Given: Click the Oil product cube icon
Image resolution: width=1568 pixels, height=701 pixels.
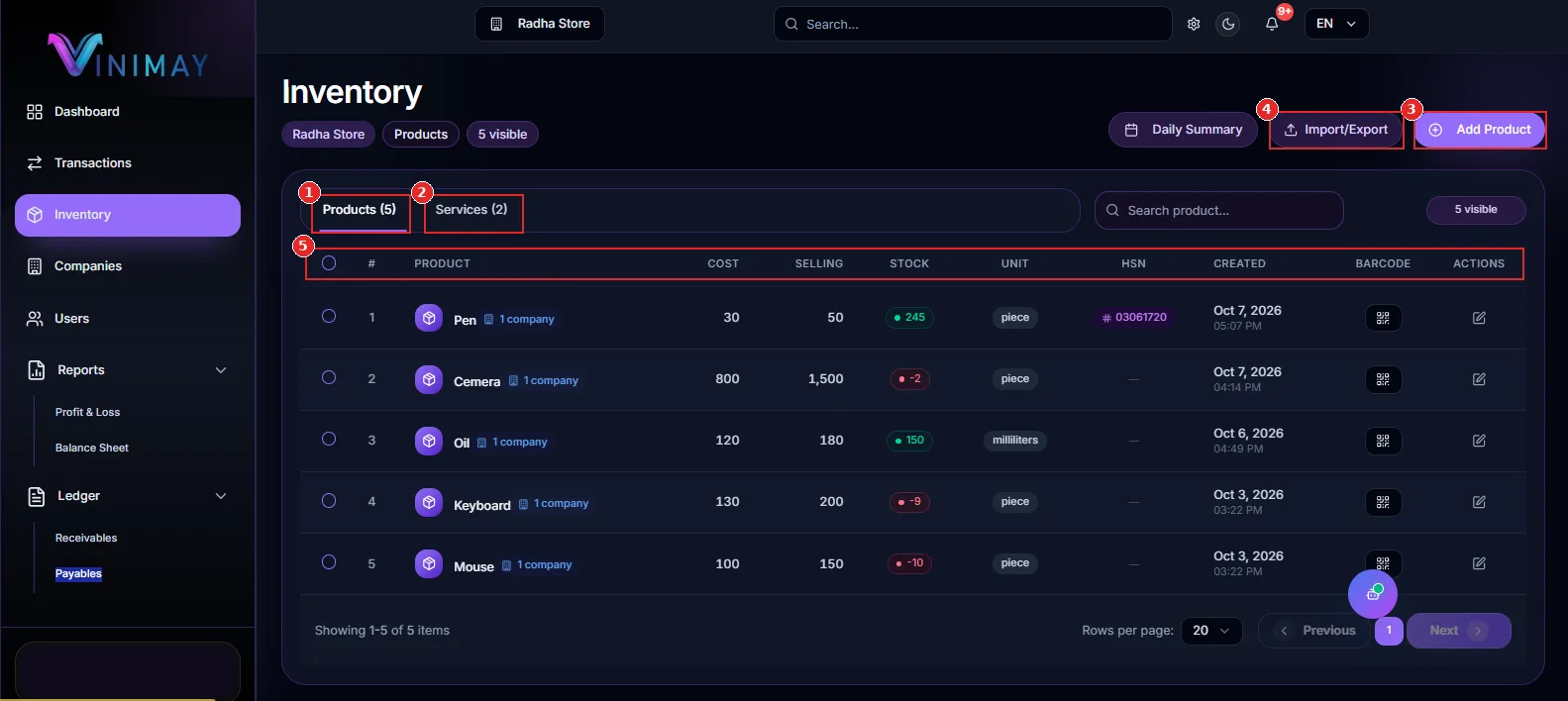Looking at the screenshot, I should tap(429, 441).
